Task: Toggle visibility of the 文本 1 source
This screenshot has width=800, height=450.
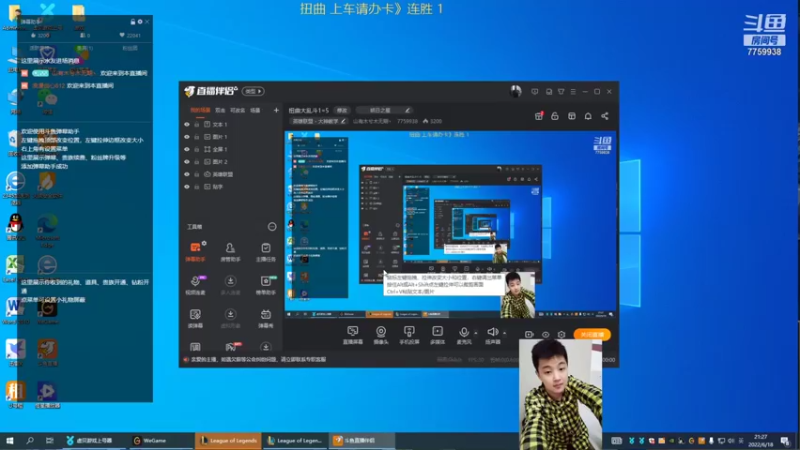Action: tap(187, 124)
